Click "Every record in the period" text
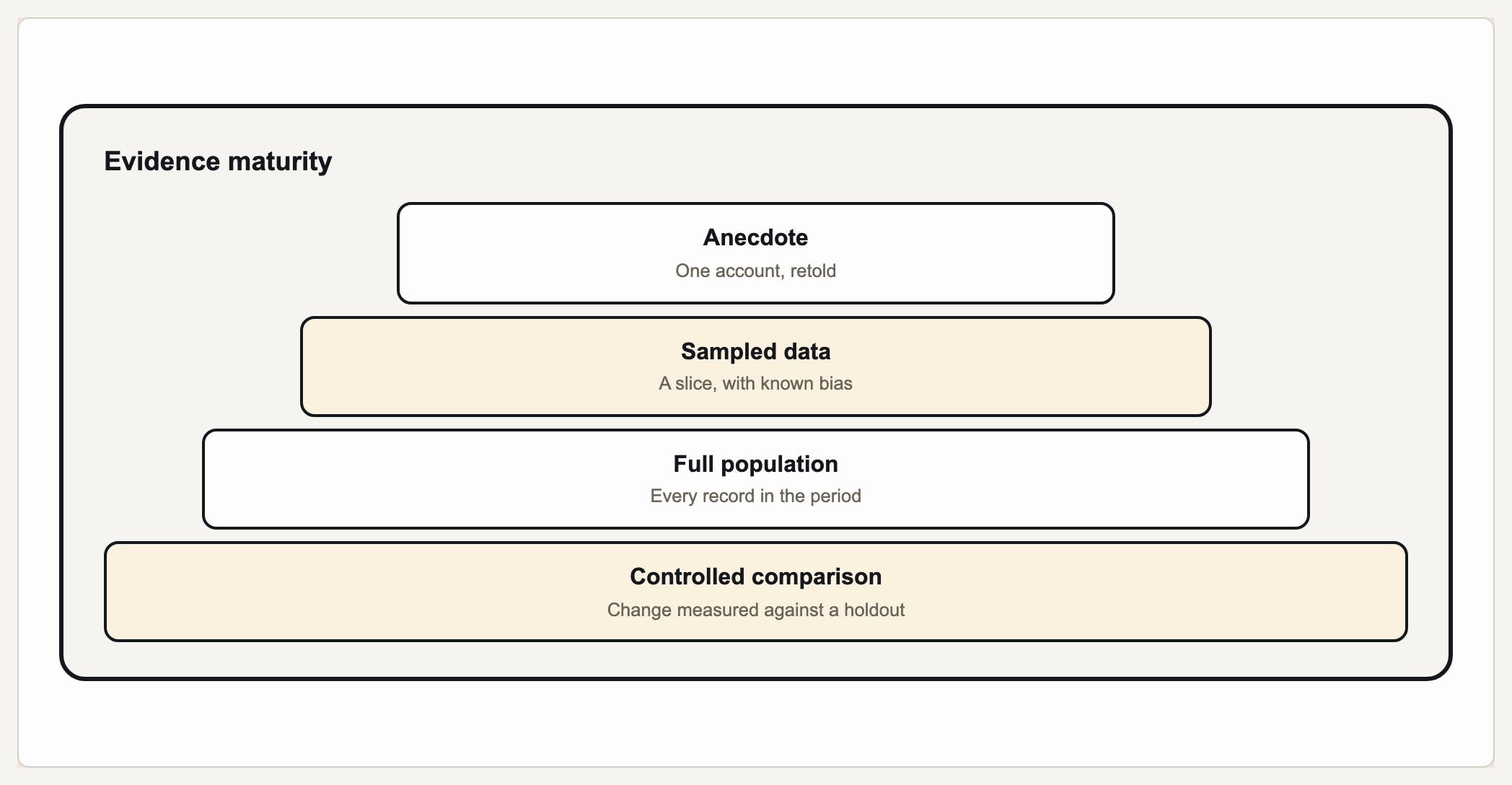The height and width of the screenshot is (785, 1512). coord(755,496)
